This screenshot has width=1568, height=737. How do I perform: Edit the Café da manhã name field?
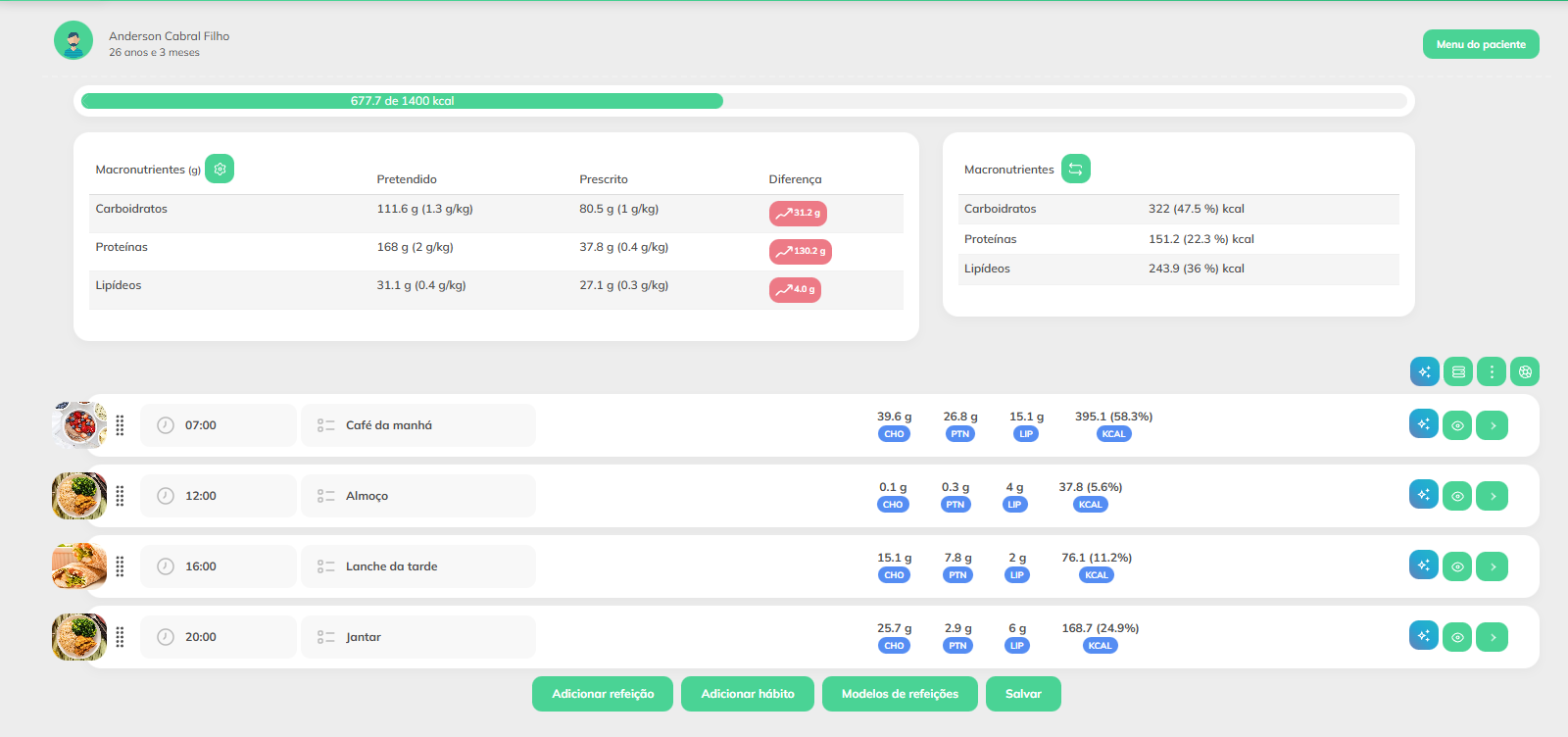tap(418, 425)
